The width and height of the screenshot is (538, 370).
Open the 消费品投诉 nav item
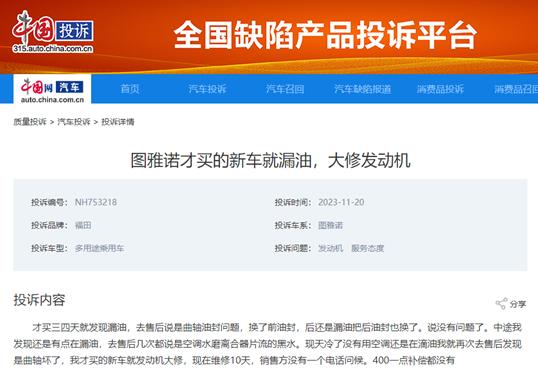(x=440, y=89)
